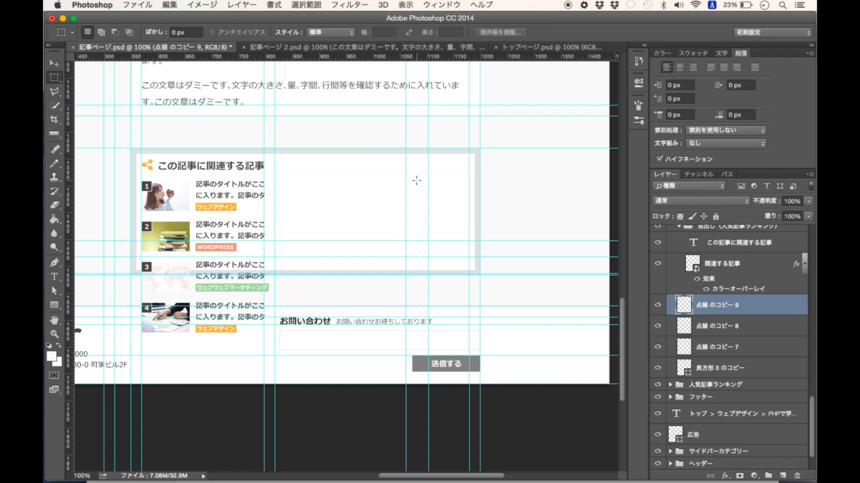Select the Paint Bucket tool
860x483 pixels.
(54, 219)
